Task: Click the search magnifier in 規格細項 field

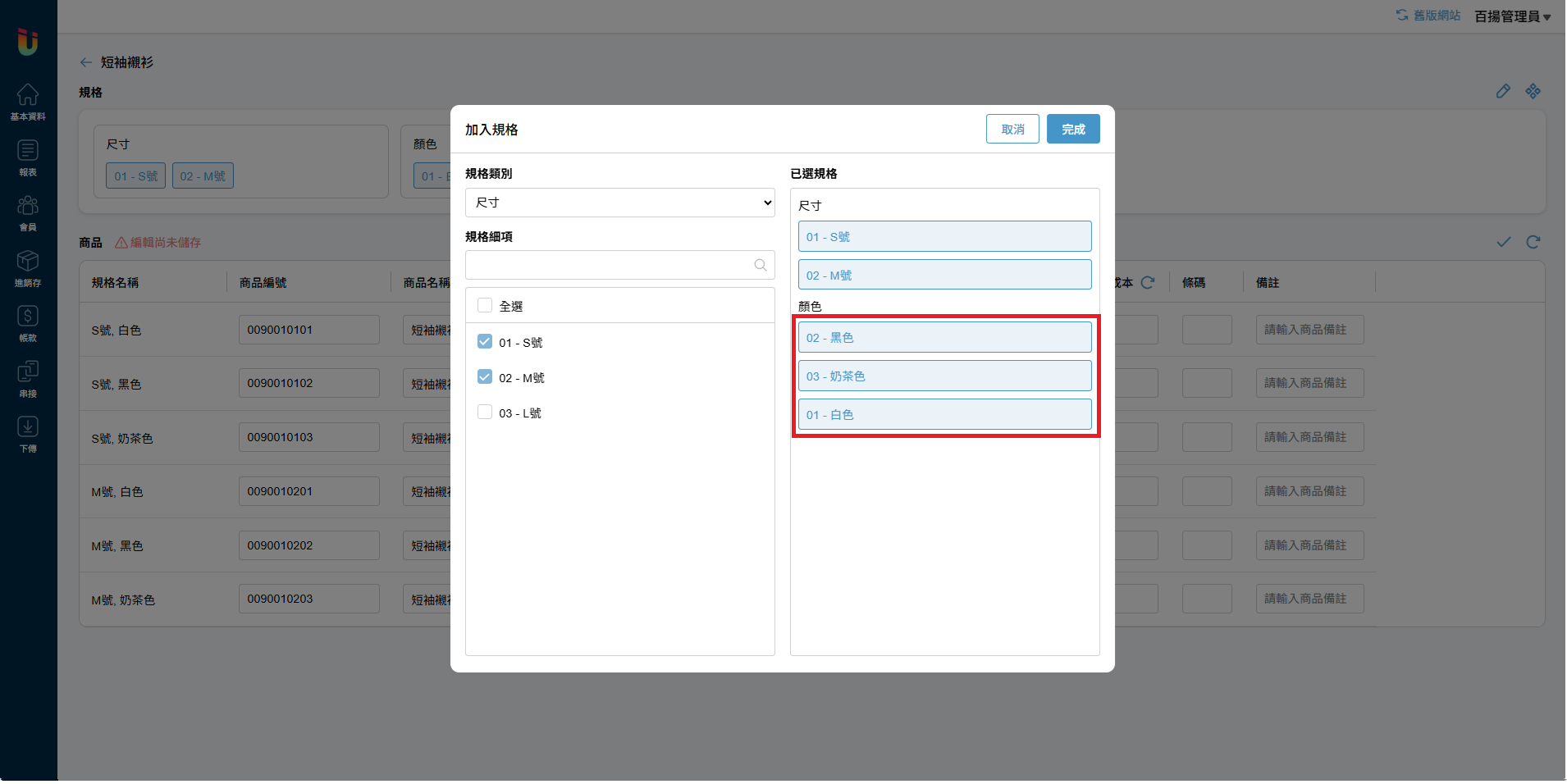Action: pos(760,265)
